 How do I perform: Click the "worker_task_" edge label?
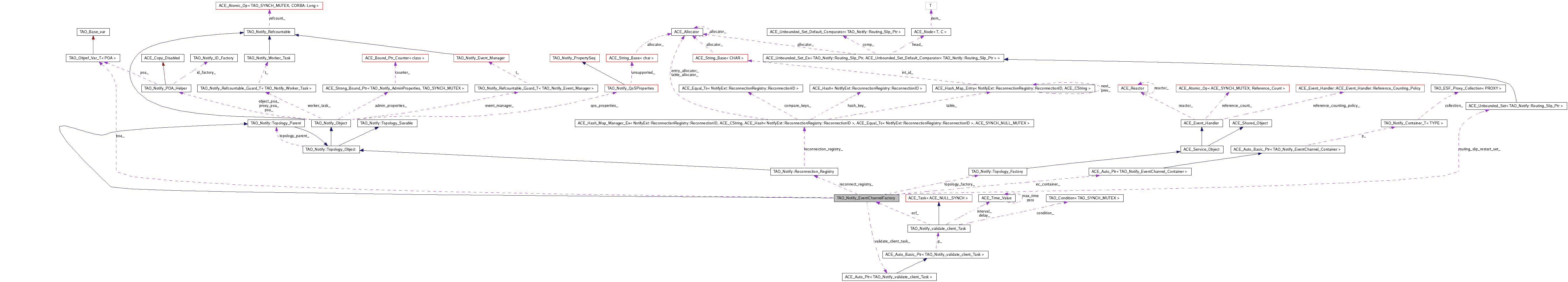(x=319, y=105)
